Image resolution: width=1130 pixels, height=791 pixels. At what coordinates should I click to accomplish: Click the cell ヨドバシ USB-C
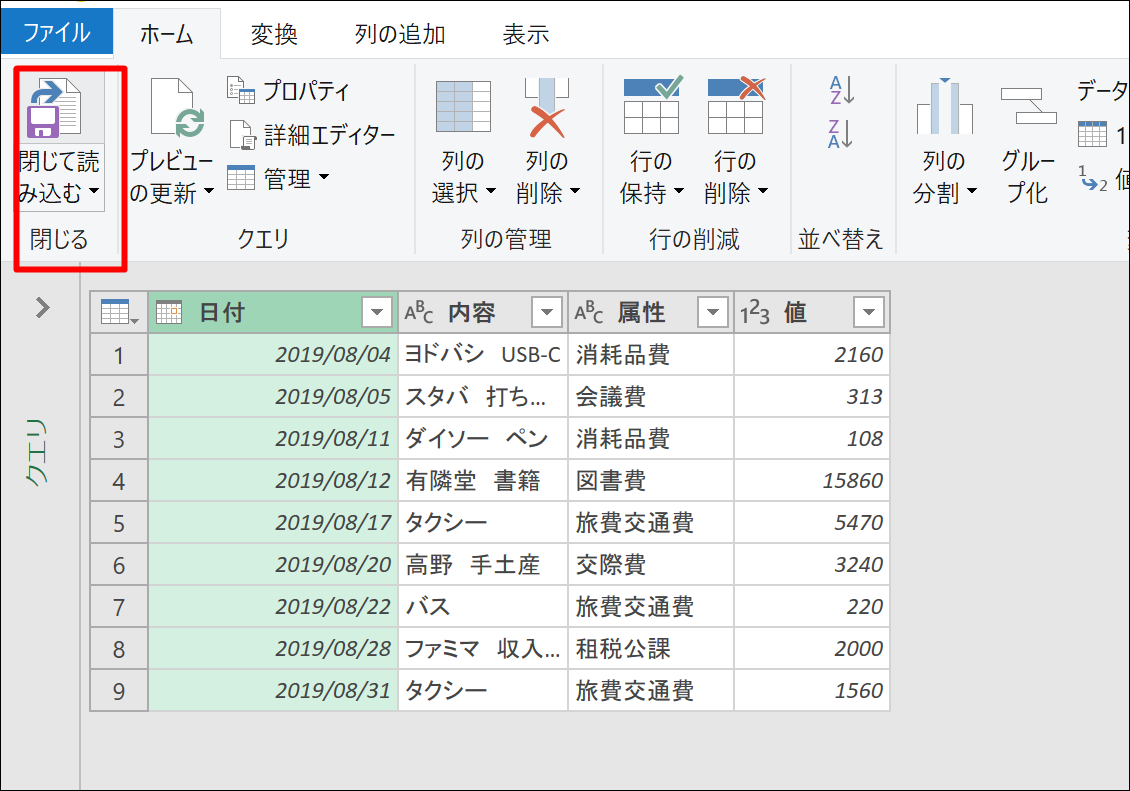[483, 354]
